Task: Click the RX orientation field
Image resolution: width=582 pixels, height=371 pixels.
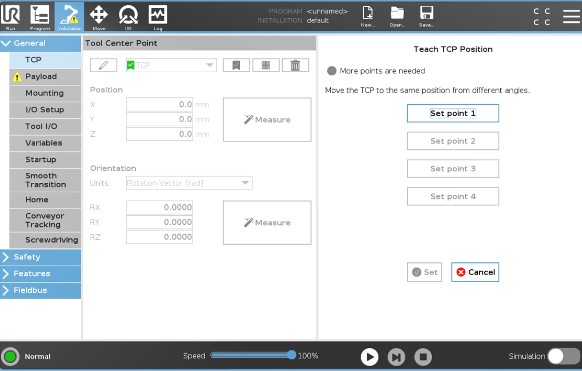Action: 159,207
